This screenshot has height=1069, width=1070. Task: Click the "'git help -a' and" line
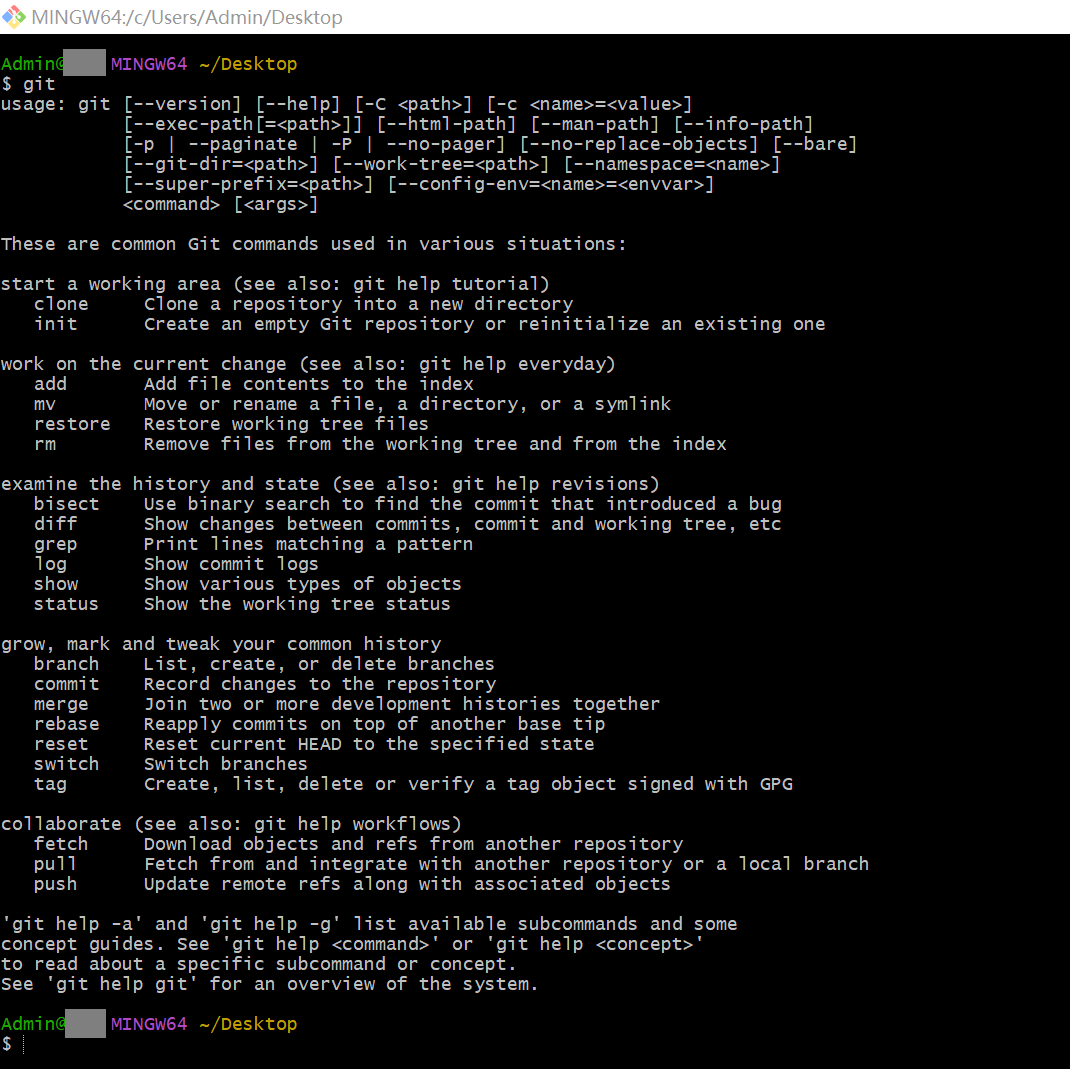(x=369, y=924)
